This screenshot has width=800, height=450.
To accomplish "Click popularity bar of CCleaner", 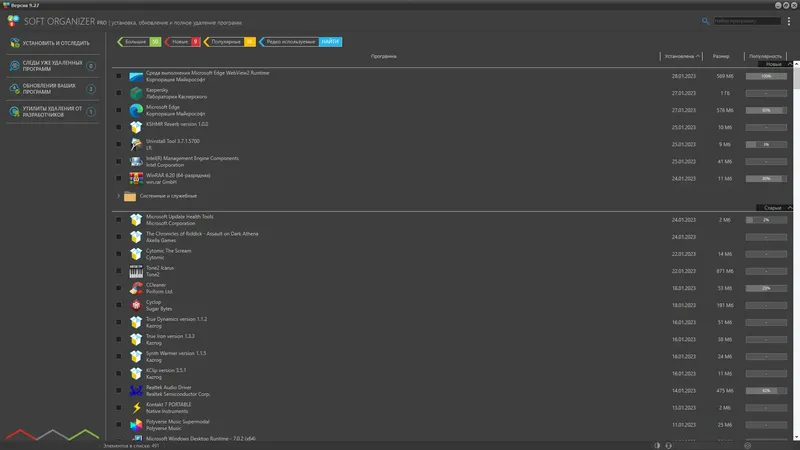I will (766, 288).
